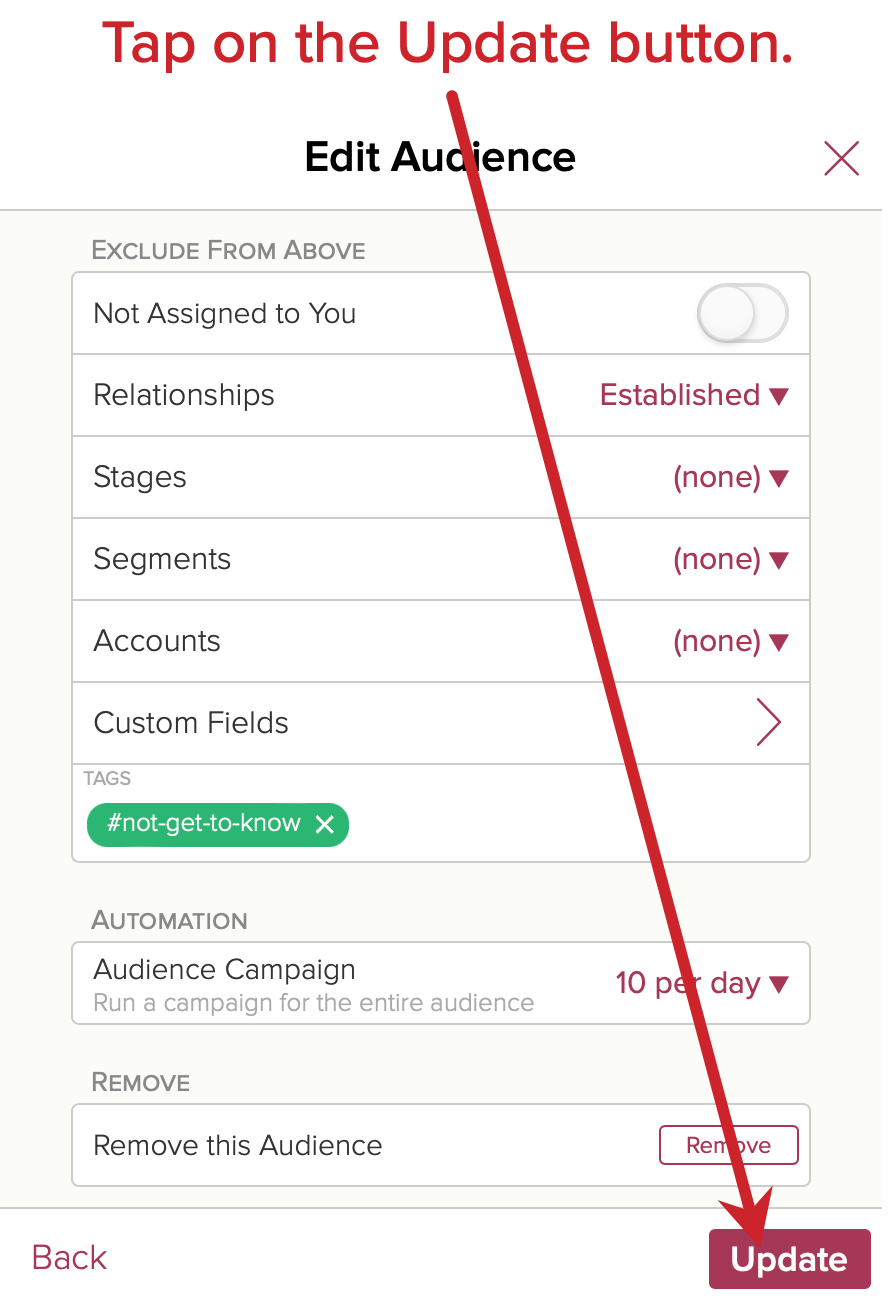Click the Relationships dropdown triangle icon

point(780,396)
